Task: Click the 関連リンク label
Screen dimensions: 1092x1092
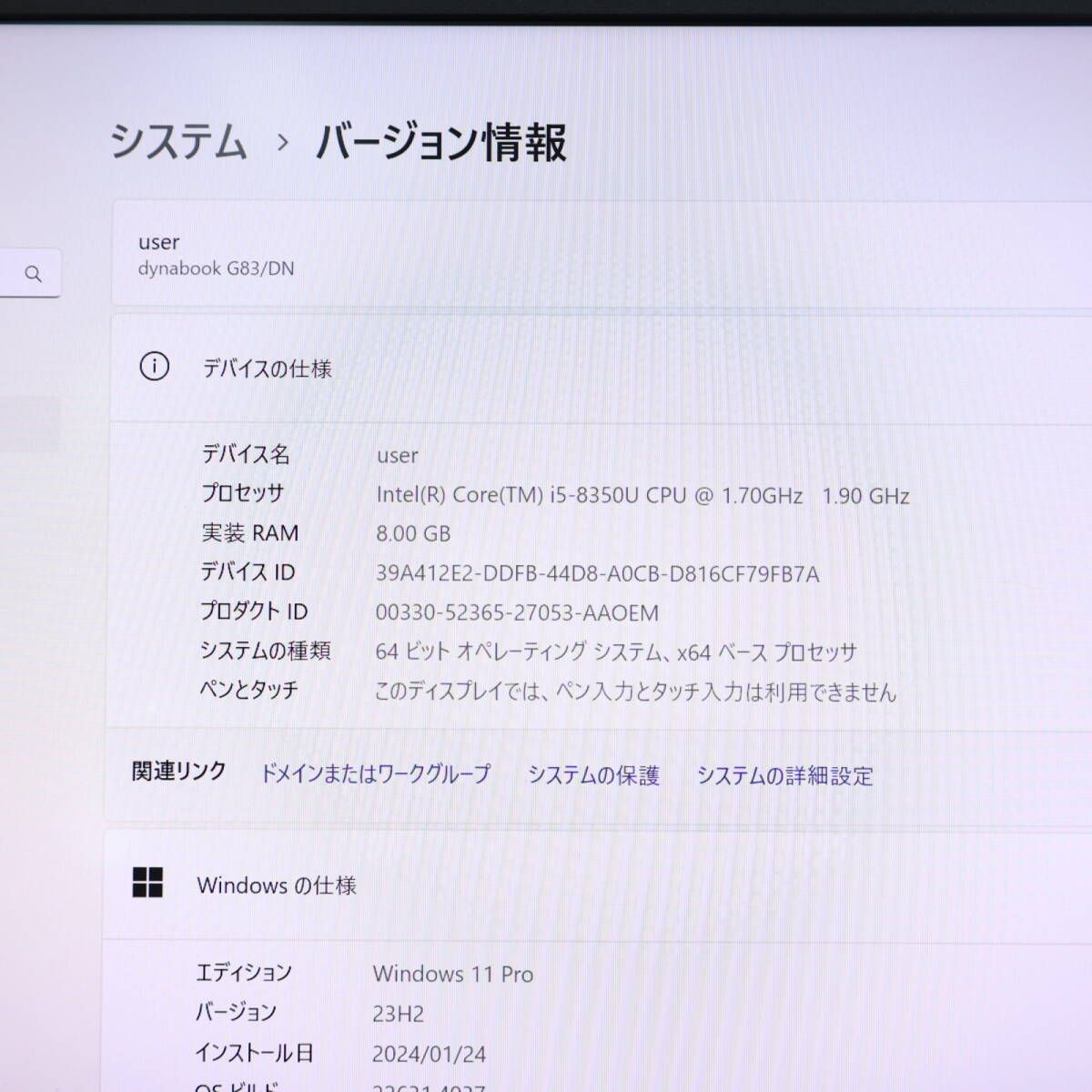Action: point(179,771)
